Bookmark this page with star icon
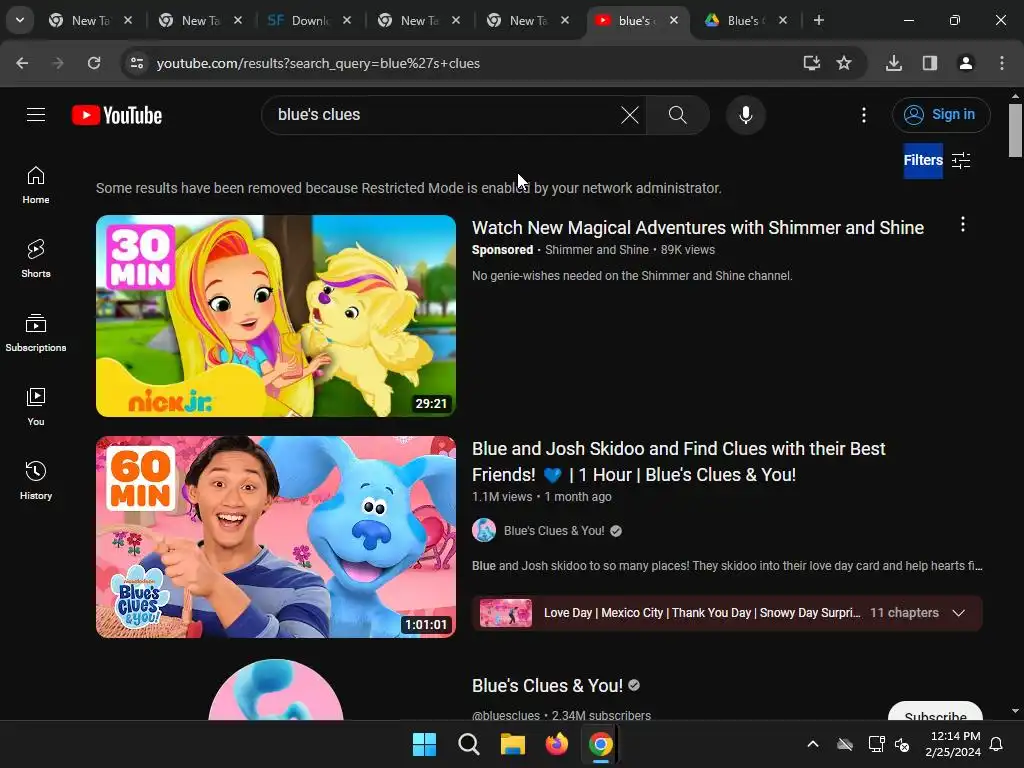The image size is (1024, 768). coord(844,63)
